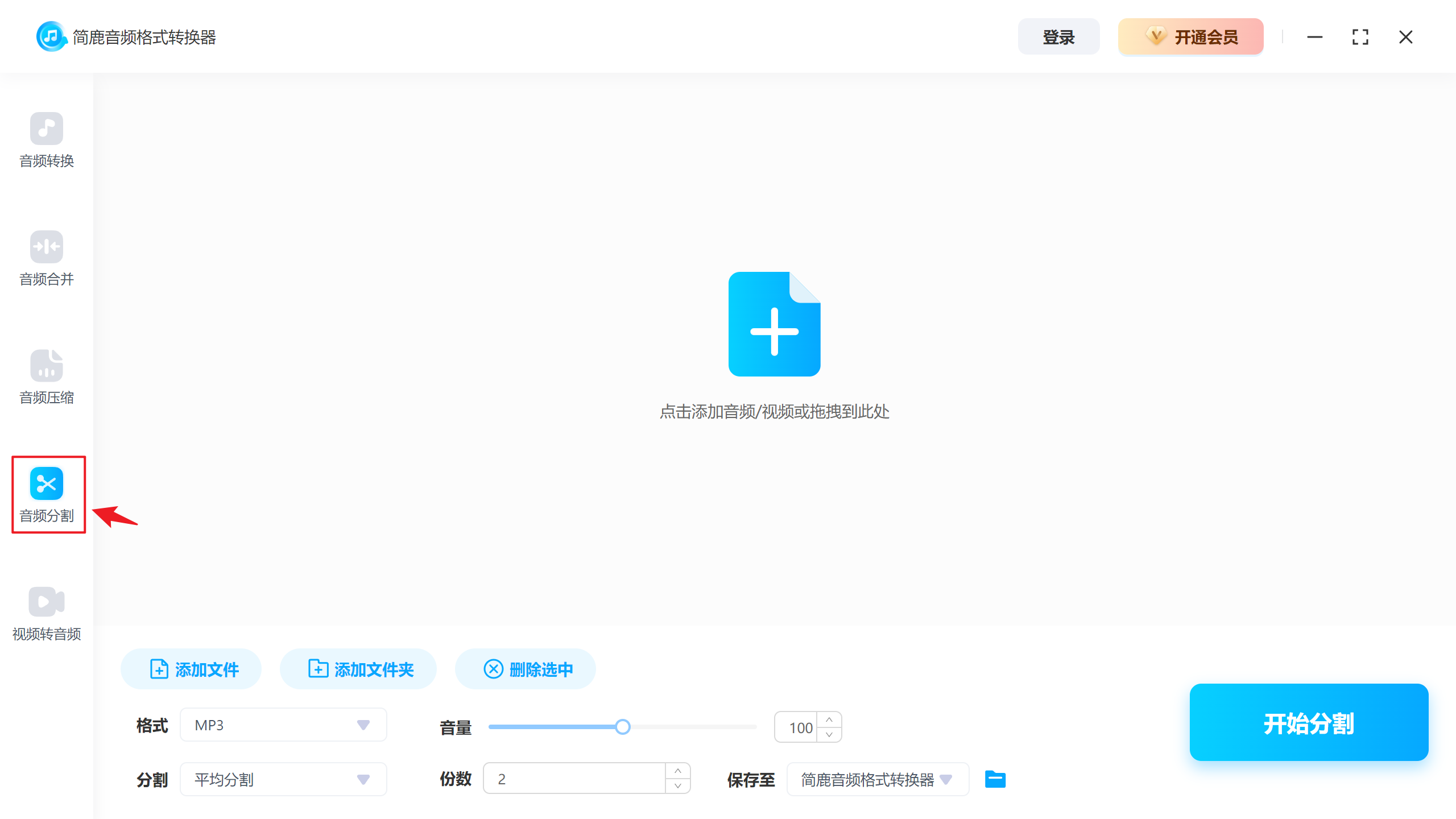Click the plus icon to add audio files
This screenshot has width=1456, height=819.
coord(774,323)
